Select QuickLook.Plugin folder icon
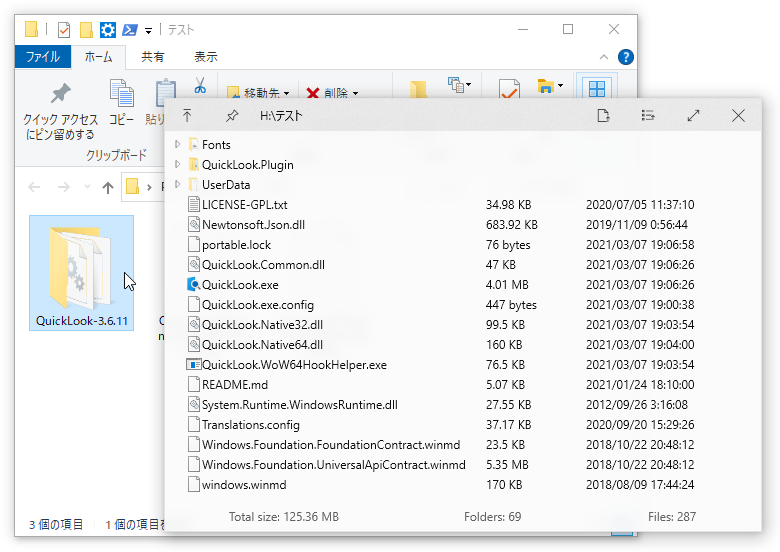The image size is (780, 552). [194, 165]
